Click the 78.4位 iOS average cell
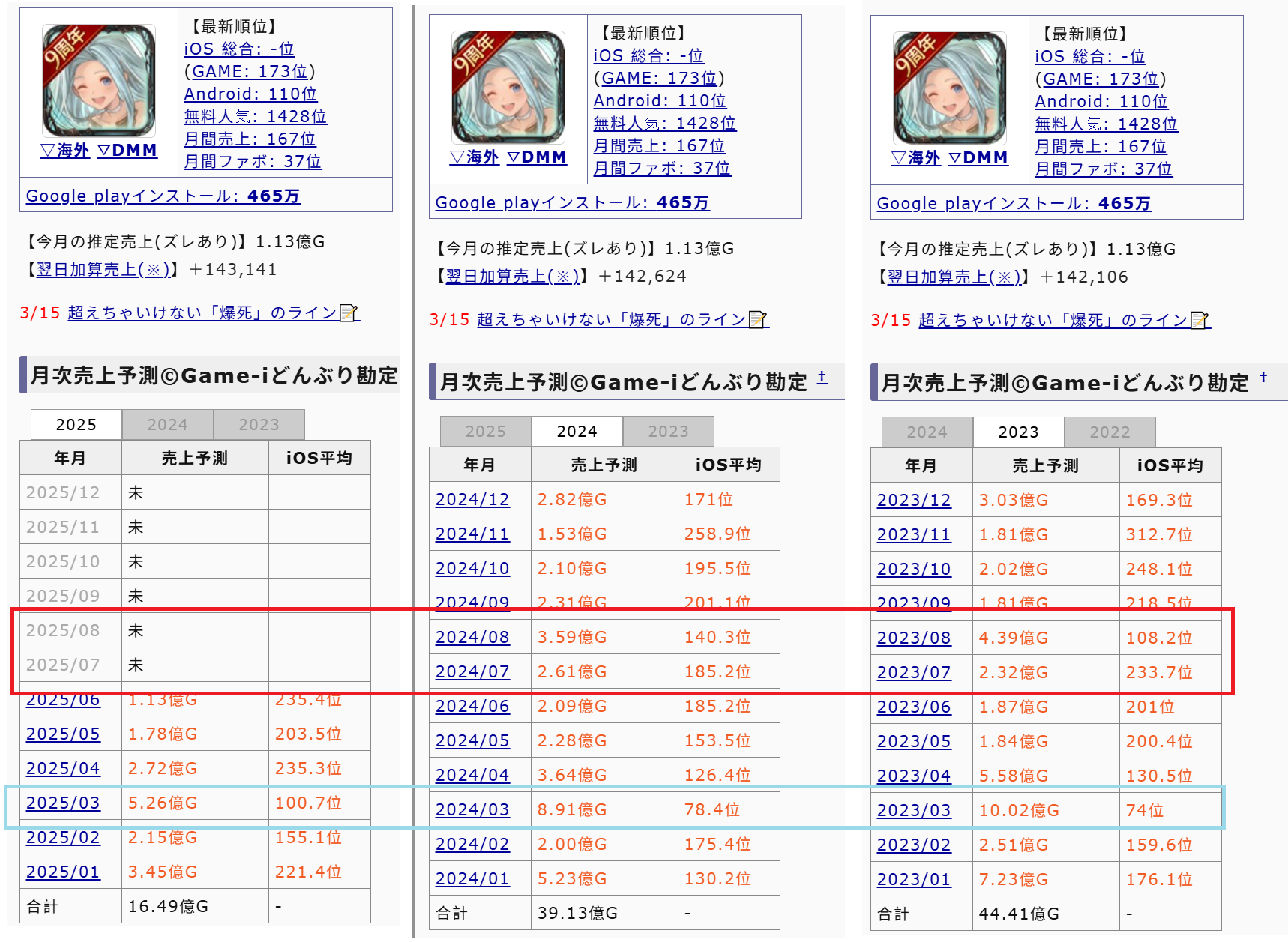Screen dimensions: 1288x942 pyautogui.click(x=729, y=809)
